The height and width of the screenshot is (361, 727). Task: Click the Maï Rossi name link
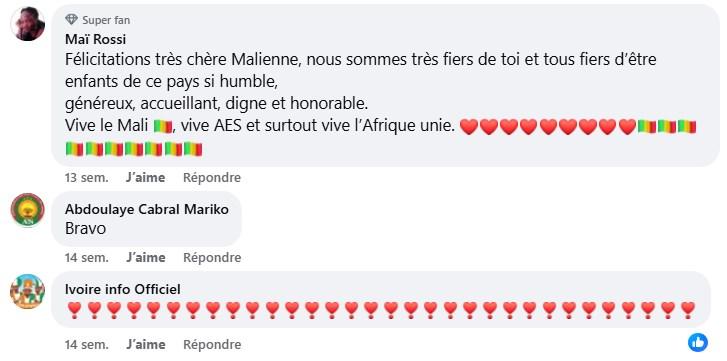[95, 40]
